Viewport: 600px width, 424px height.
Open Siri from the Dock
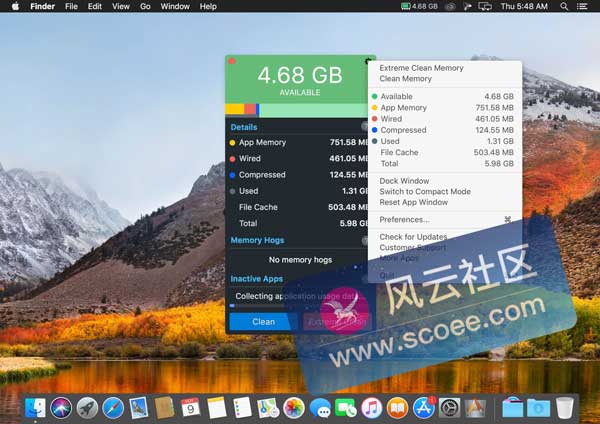coord(61,407)
